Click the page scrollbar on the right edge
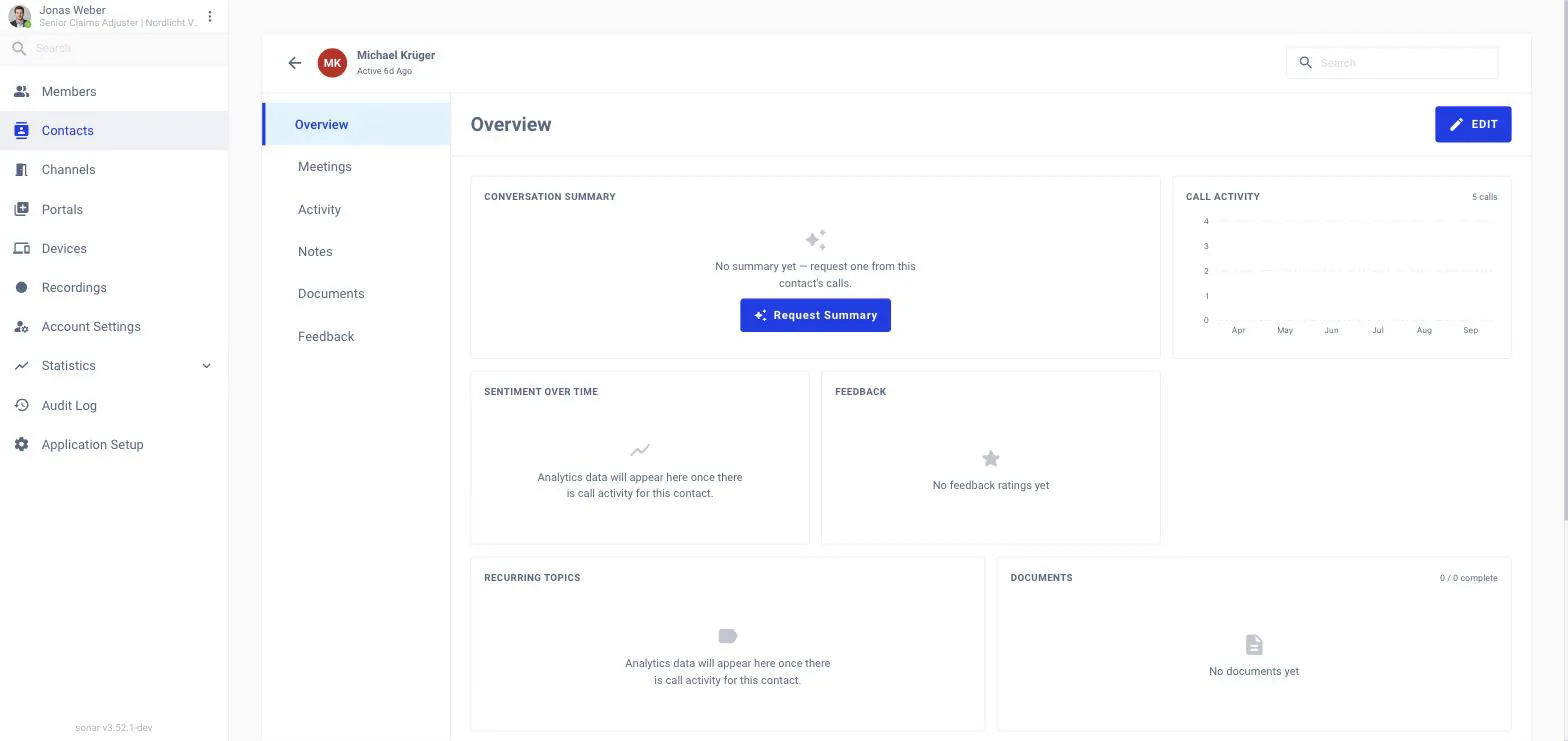The image size is (1568, 741). [1564, 260]
